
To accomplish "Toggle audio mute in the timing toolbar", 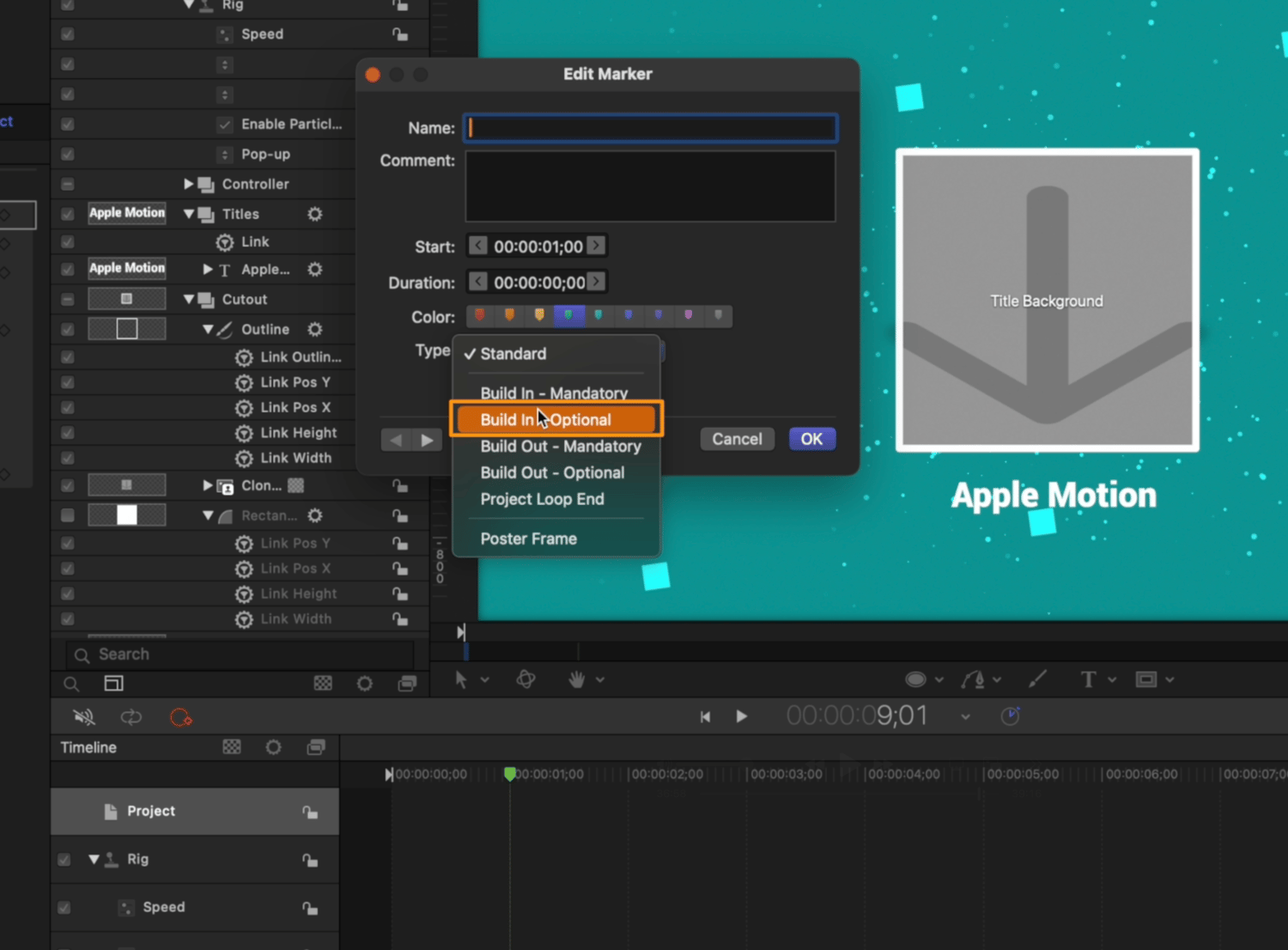I will (84, 717).
